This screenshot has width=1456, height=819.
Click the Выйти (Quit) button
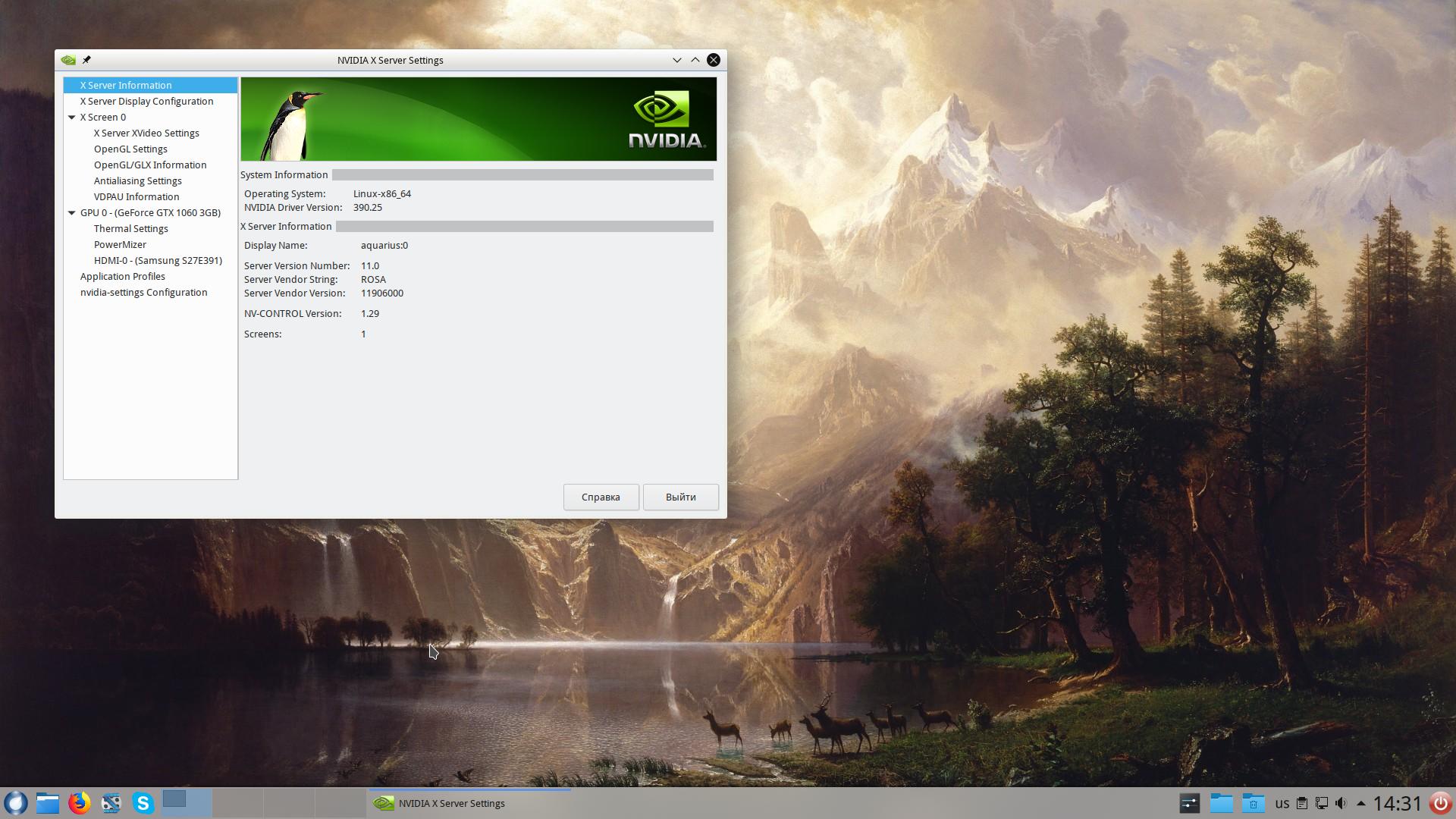tap(680, 497)
